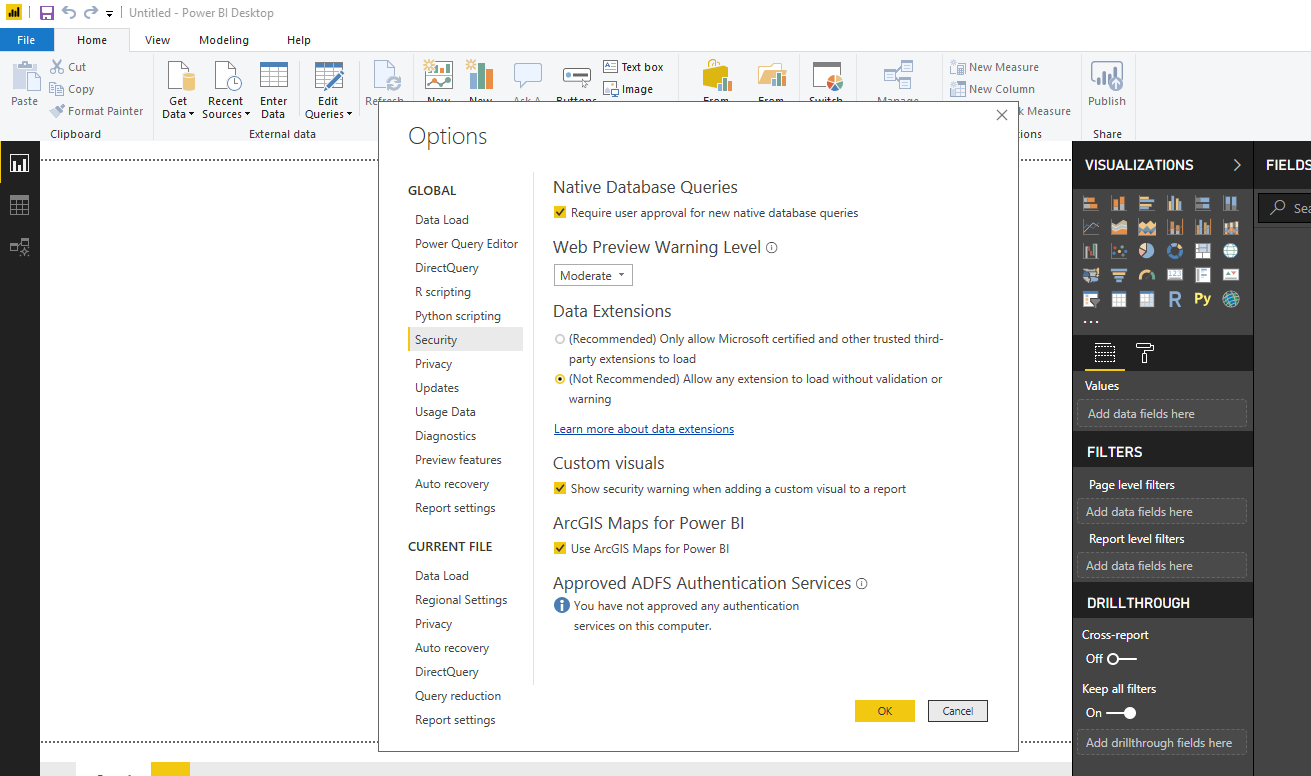
Task: Select Not Recommended allow any extension option
Action: (560, 379)
